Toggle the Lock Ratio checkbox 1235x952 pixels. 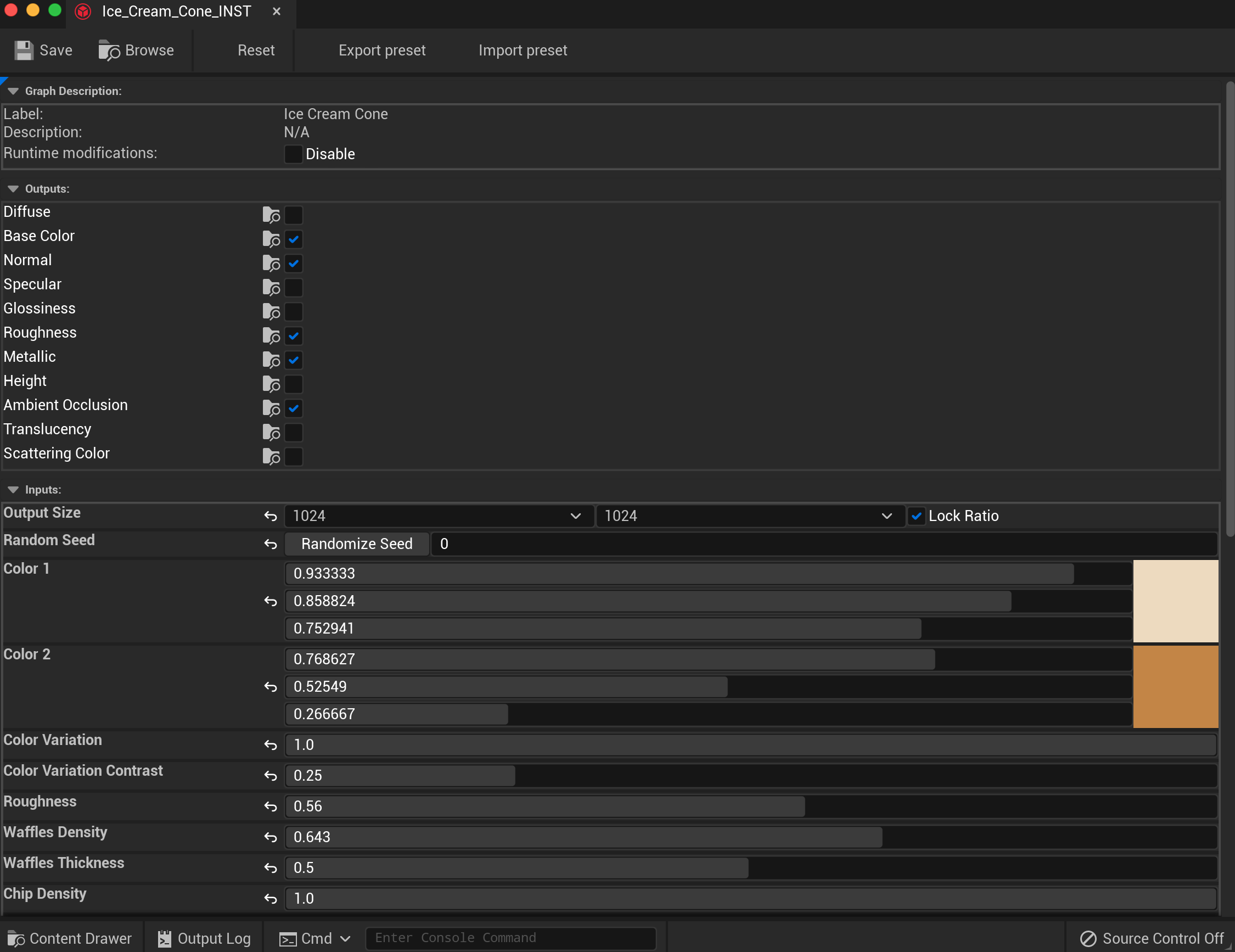917,516
